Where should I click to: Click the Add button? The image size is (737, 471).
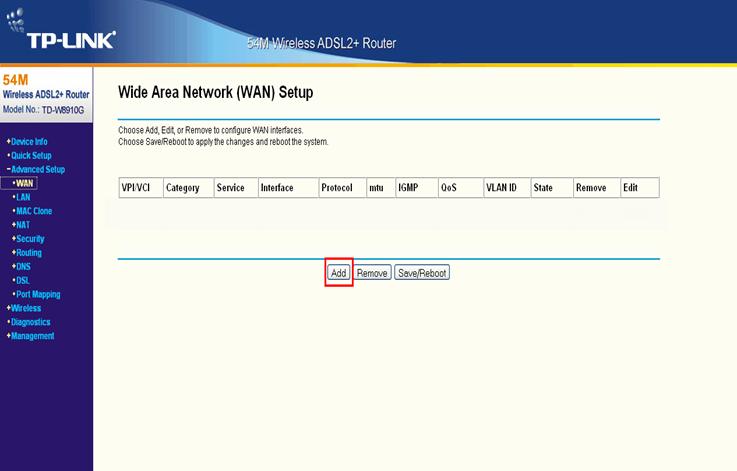tap(338, 273)
